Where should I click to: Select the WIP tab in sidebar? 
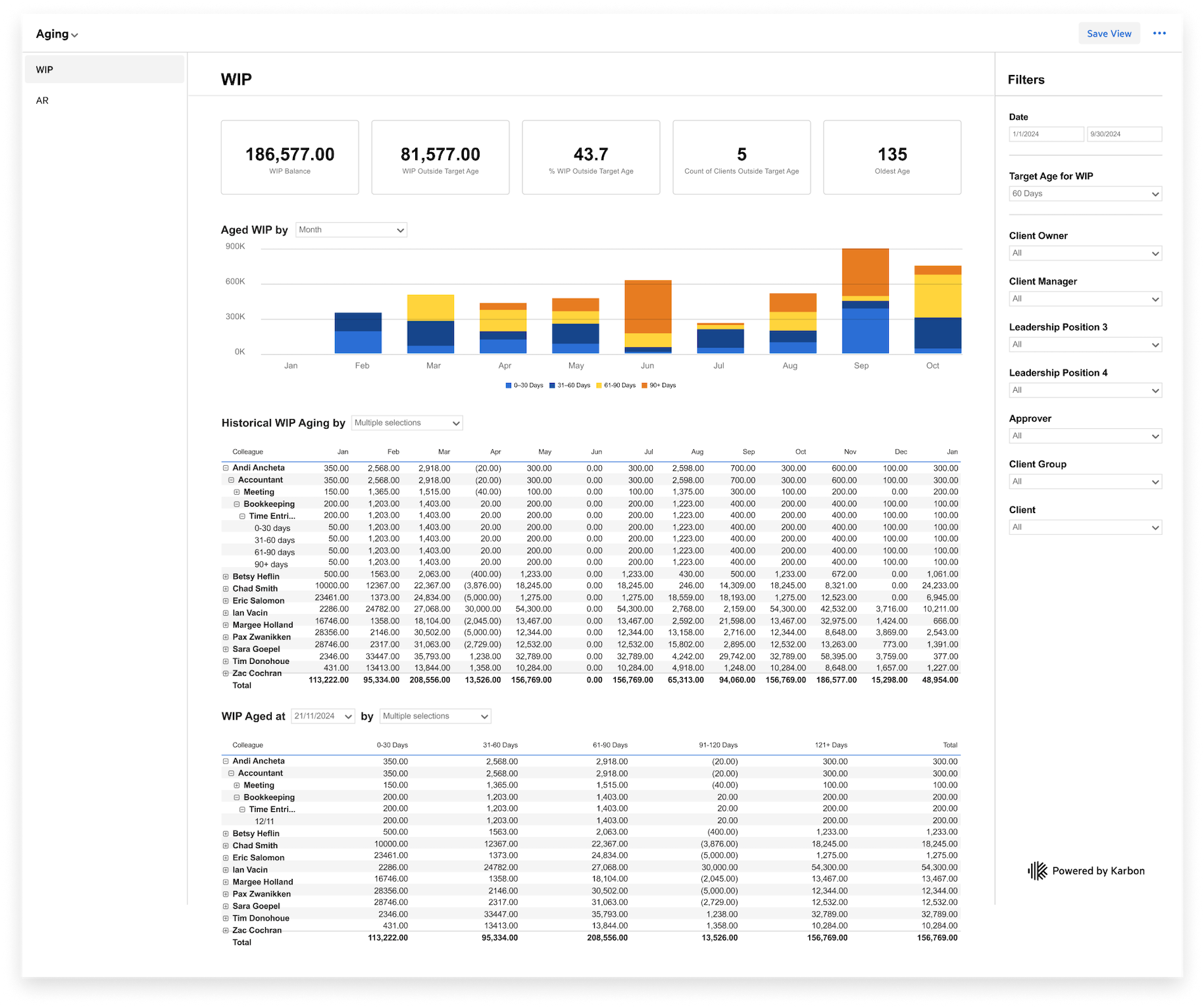click(44, 69)
